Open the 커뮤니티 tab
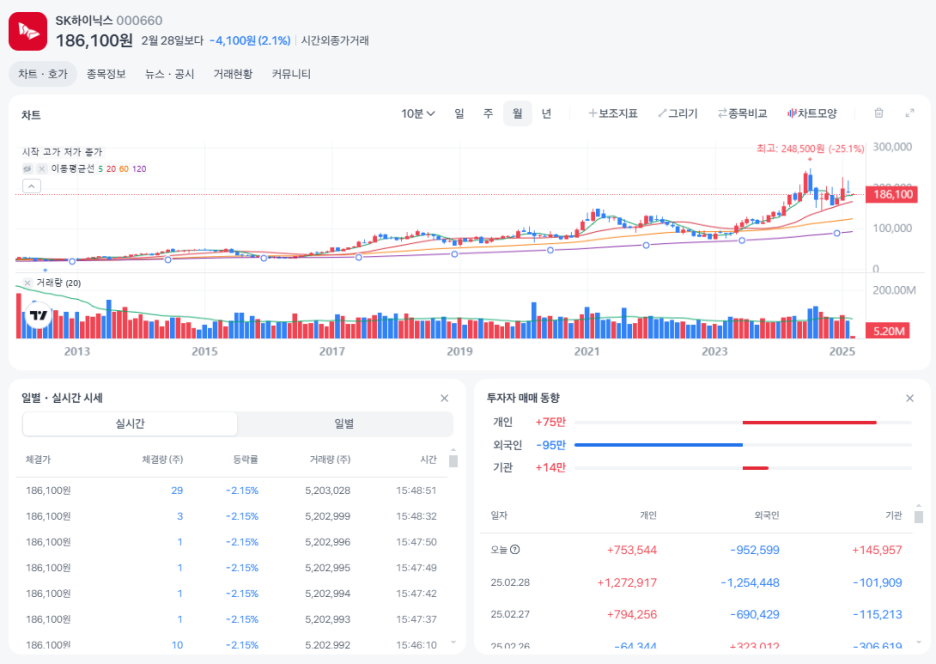This screenshot has height=664, width=936. pos(291,74)
